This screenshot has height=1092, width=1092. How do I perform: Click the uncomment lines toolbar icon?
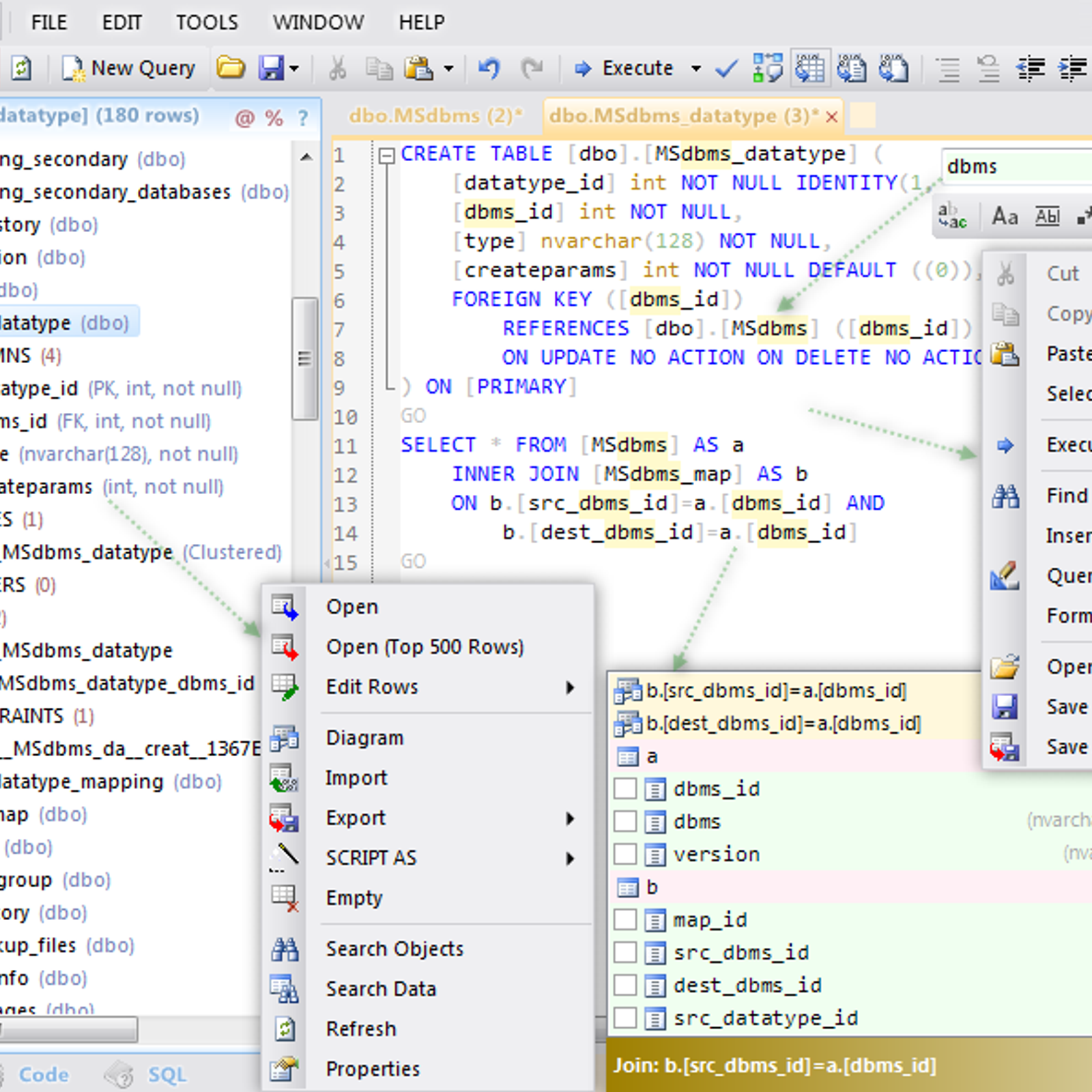tap(988, 68)
